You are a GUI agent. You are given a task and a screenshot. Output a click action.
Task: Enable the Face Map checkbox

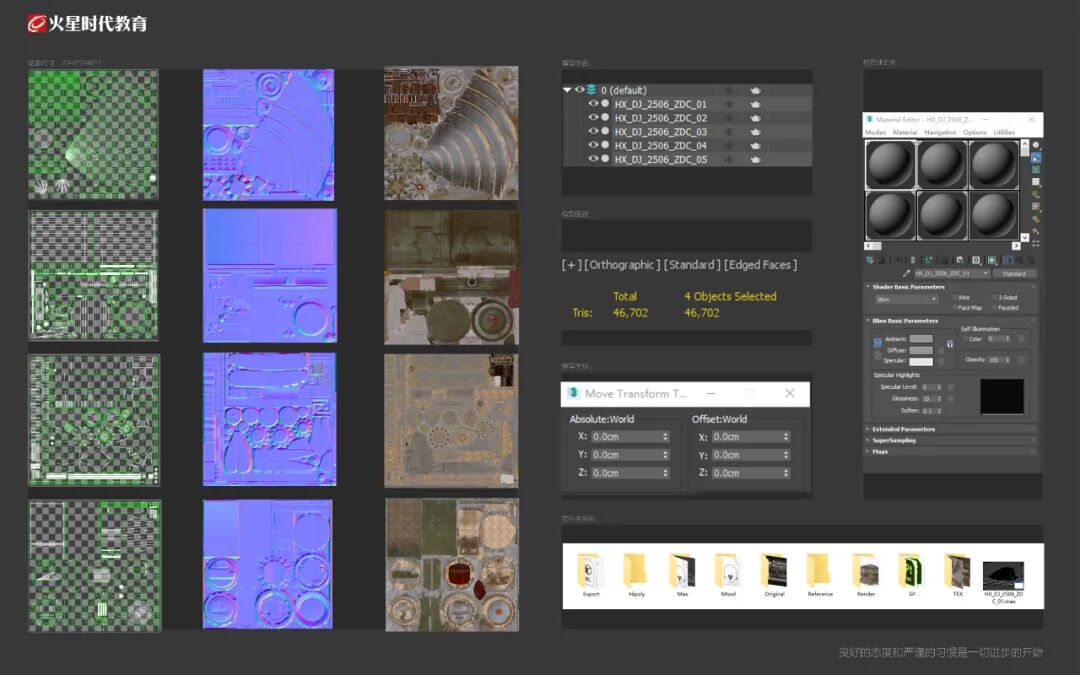955,308
